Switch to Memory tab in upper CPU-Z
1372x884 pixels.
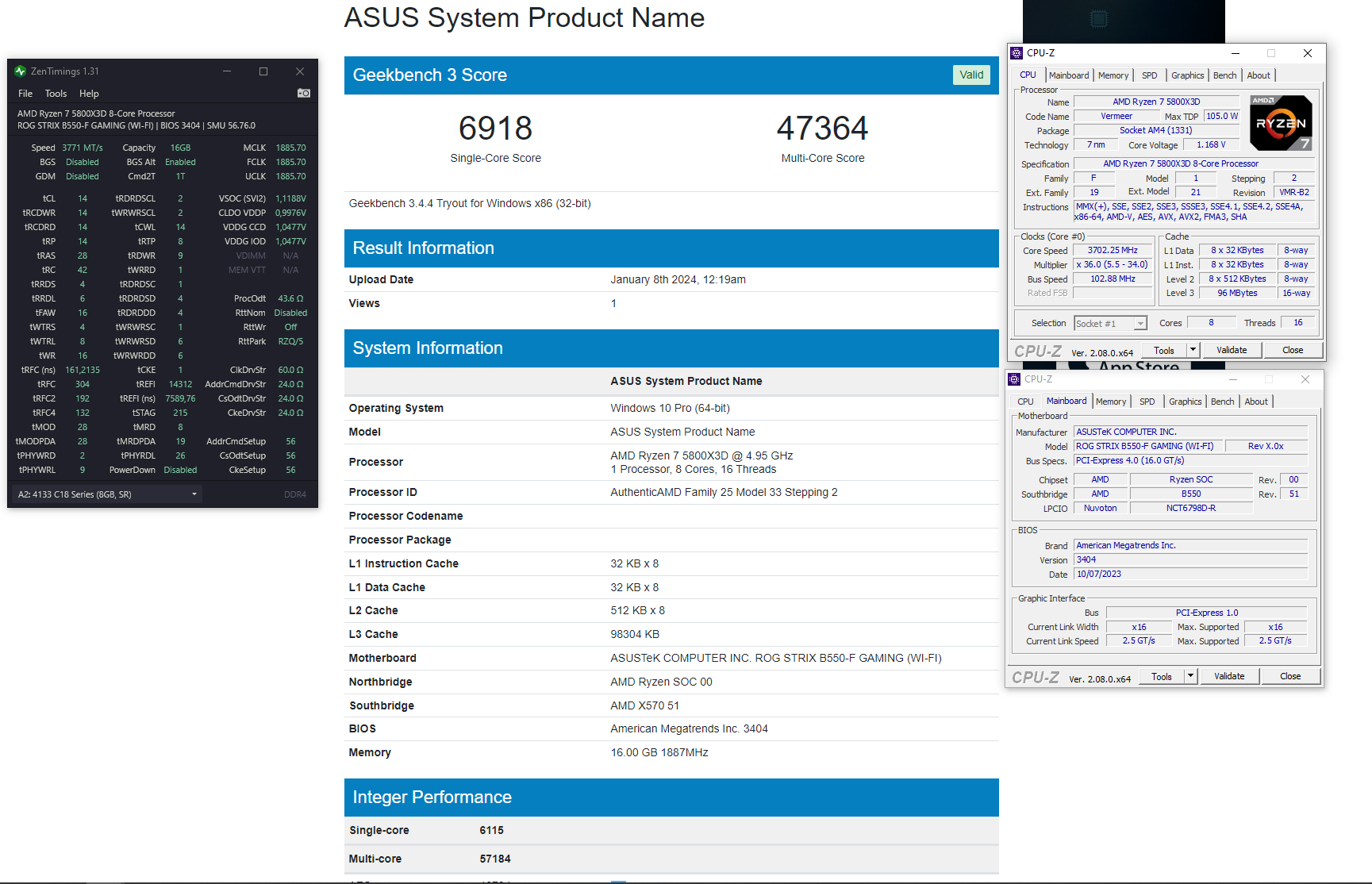click(x=1113, y=75)
